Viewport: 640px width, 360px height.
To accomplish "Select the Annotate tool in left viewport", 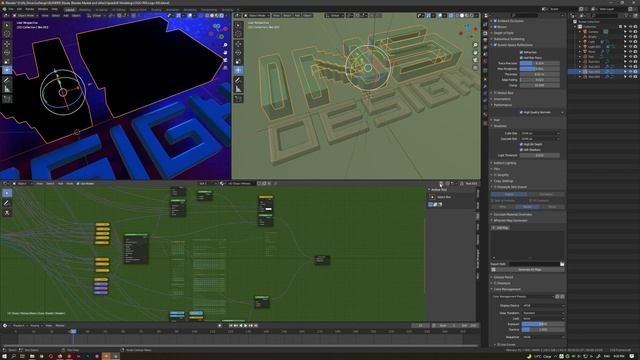I will 7,80.
